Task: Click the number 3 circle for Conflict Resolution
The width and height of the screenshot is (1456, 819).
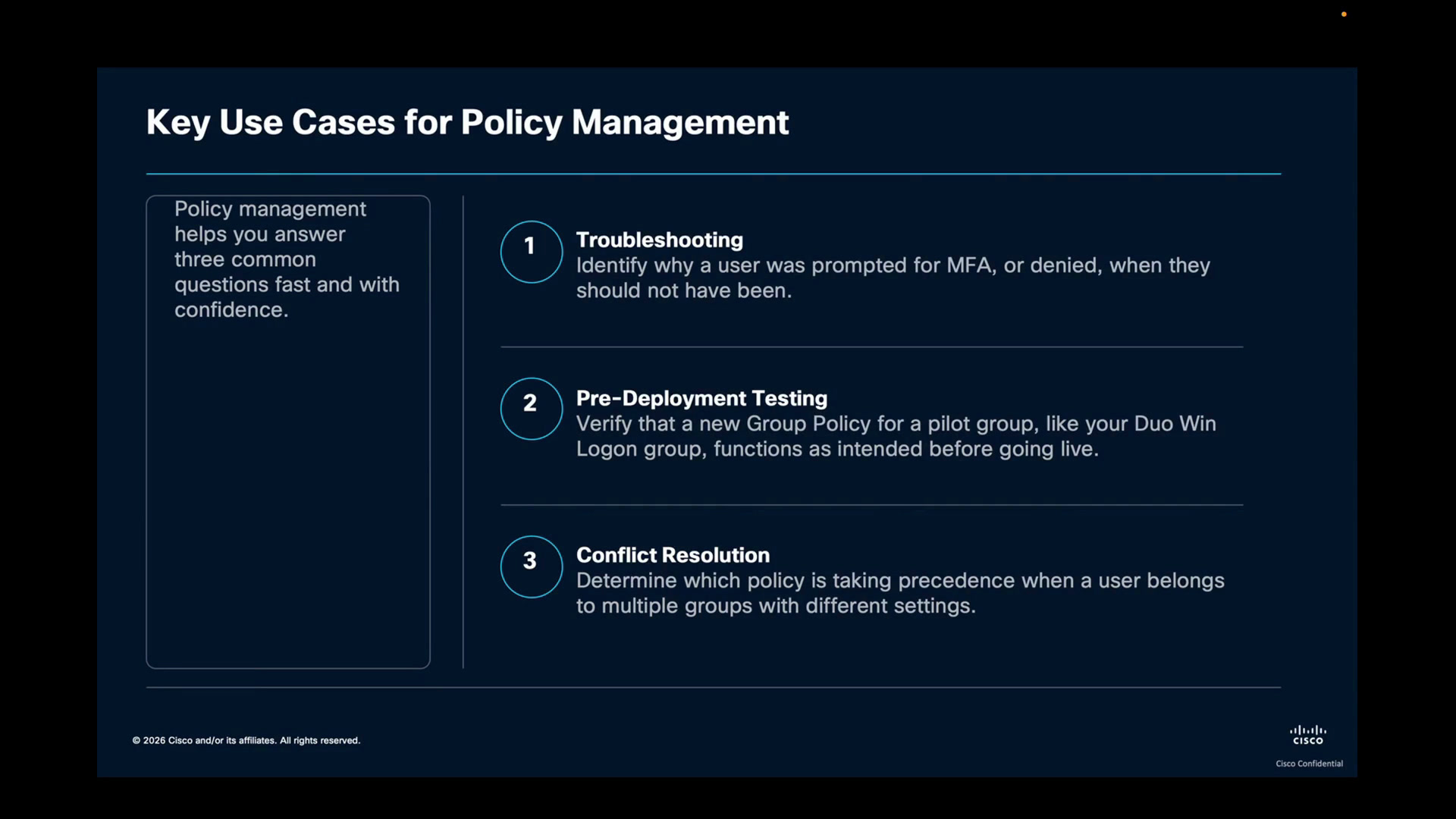Action: 531,566
